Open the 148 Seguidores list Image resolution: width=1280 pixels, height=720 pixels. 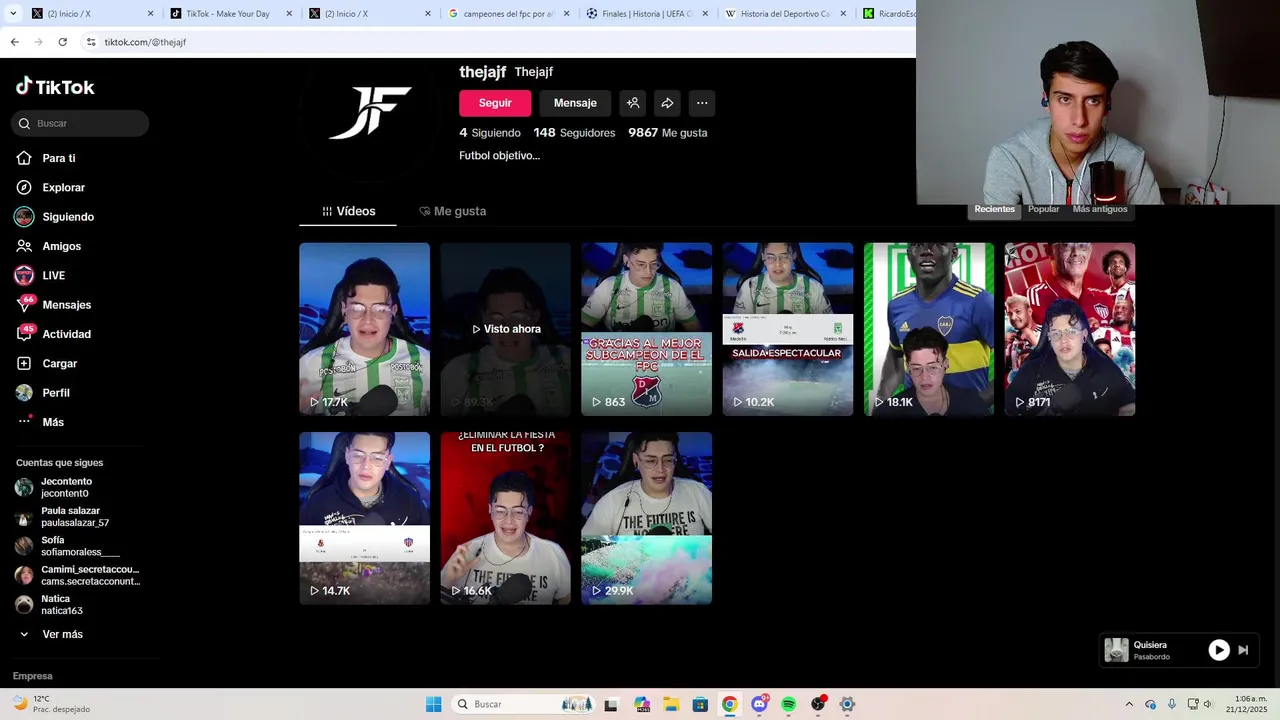coord(574,133)
